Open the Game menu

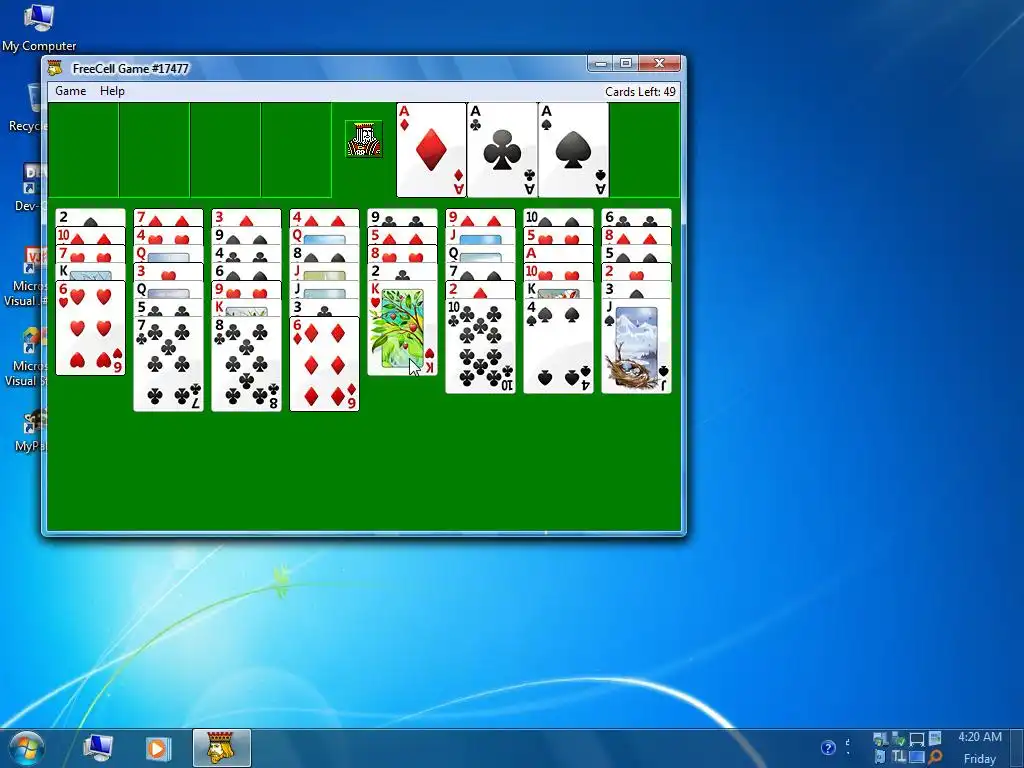tap(71, 91)
